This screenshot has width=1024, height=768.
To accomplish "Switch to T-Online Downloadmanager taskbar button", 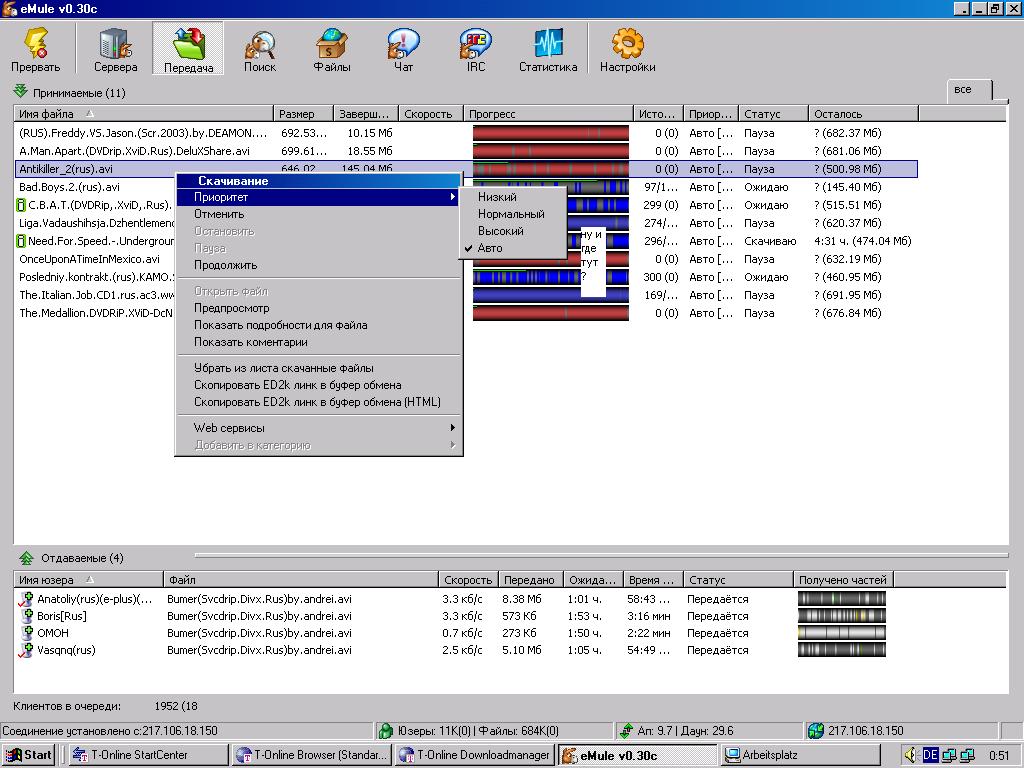I will pos(475,755).
